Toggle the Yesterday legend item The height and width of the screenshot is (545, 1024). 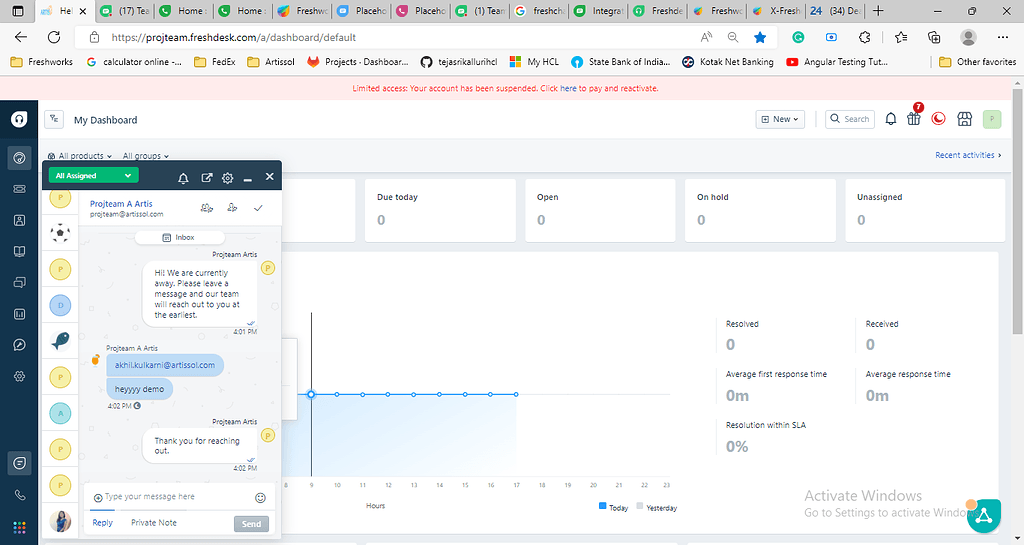(656, 507)
